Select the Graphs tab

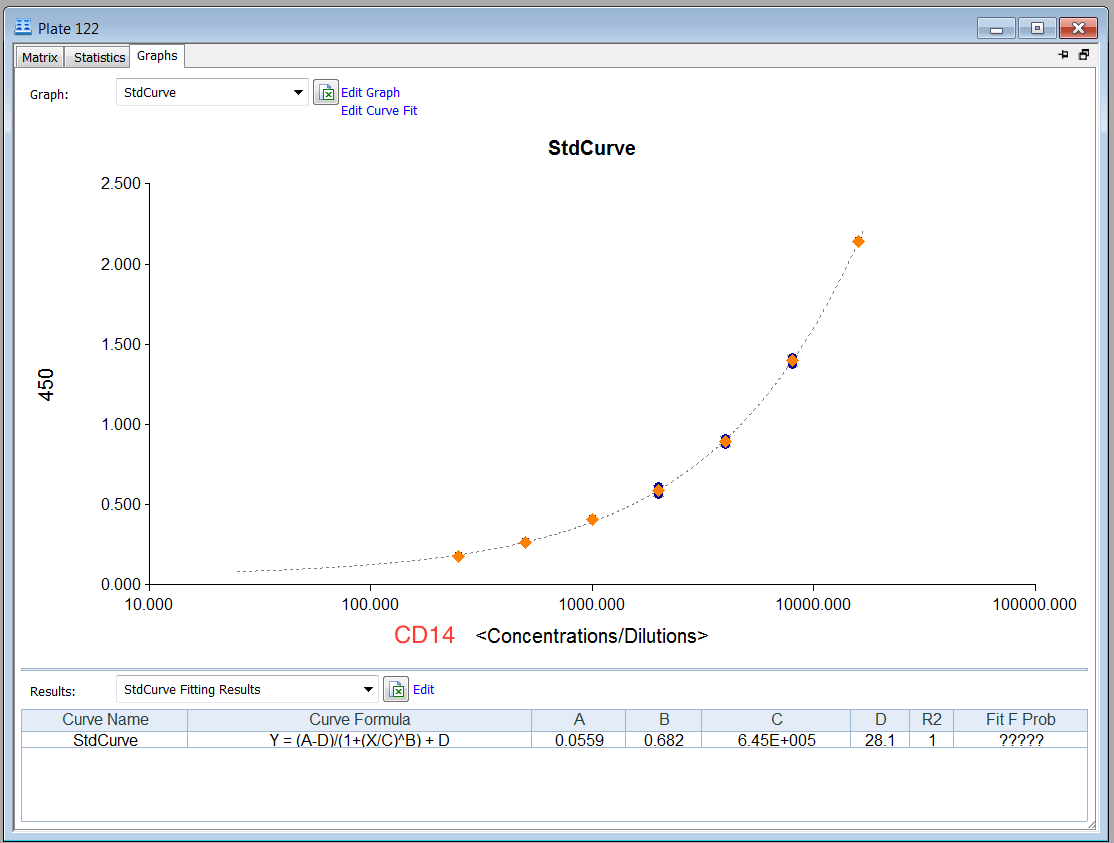tap(157, 55)
